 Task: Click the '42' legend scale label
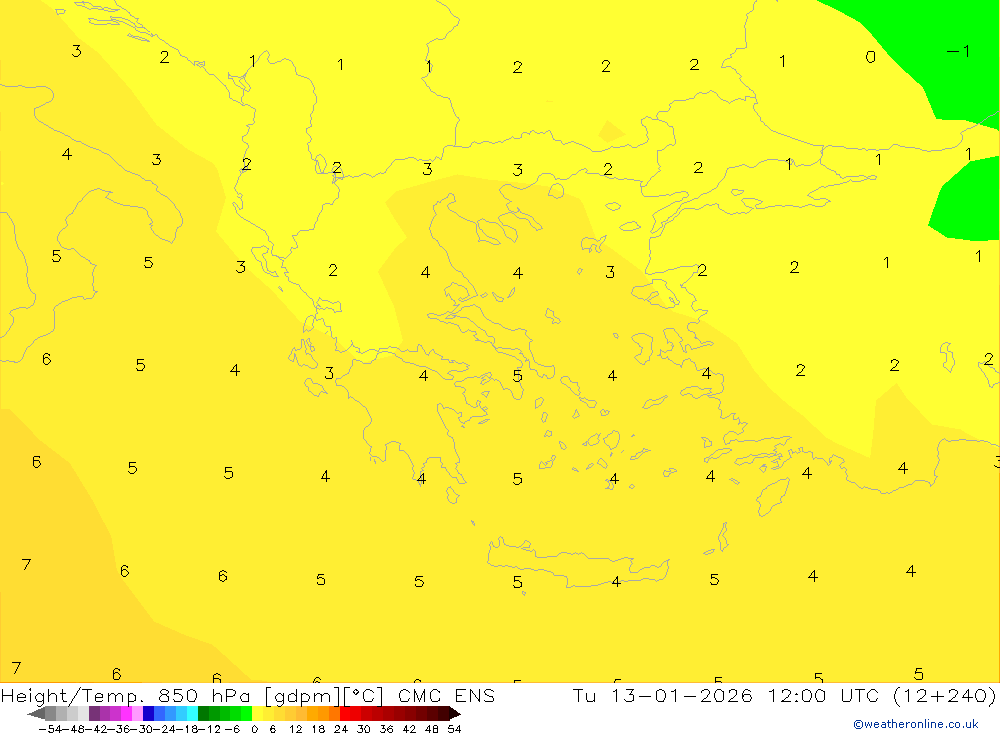[x=409, y=729]
